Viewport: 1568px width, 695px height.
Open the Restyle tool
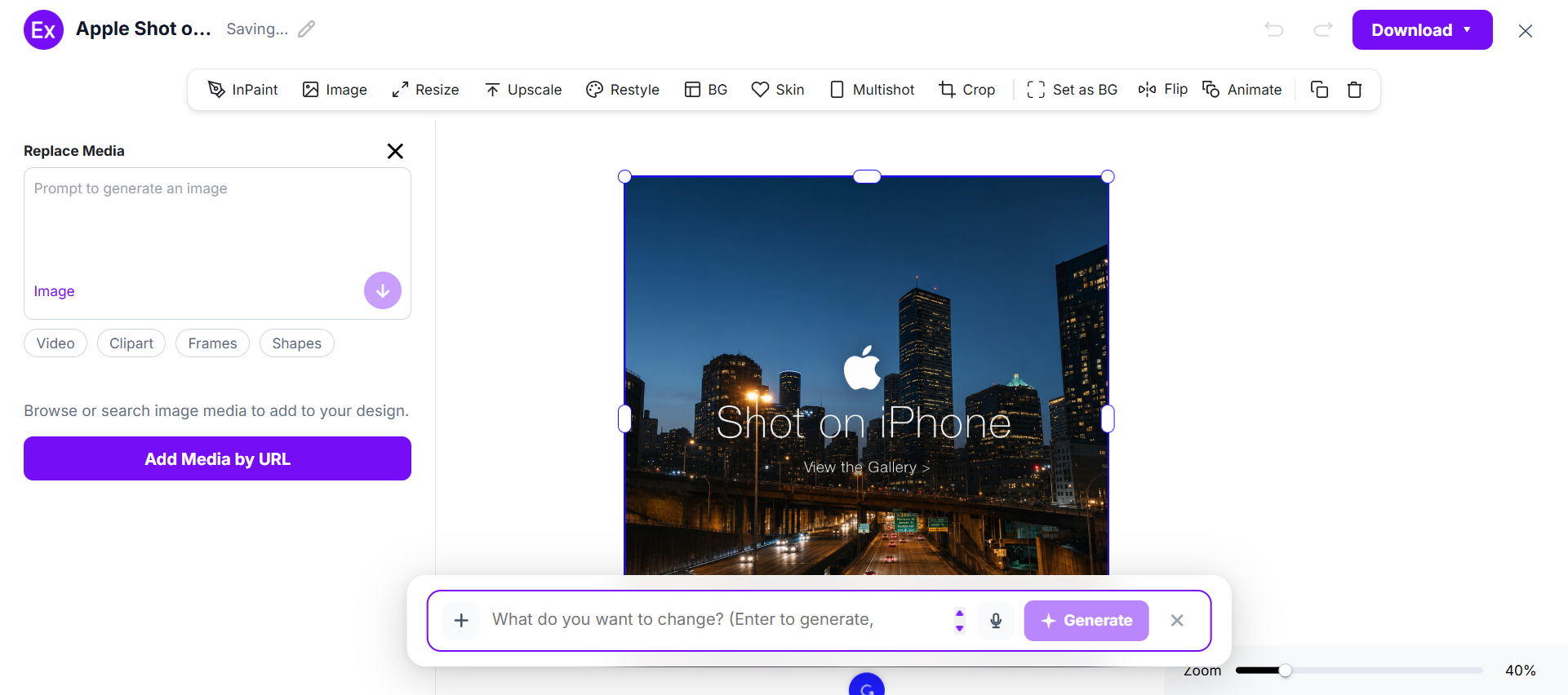coord(623,90)
